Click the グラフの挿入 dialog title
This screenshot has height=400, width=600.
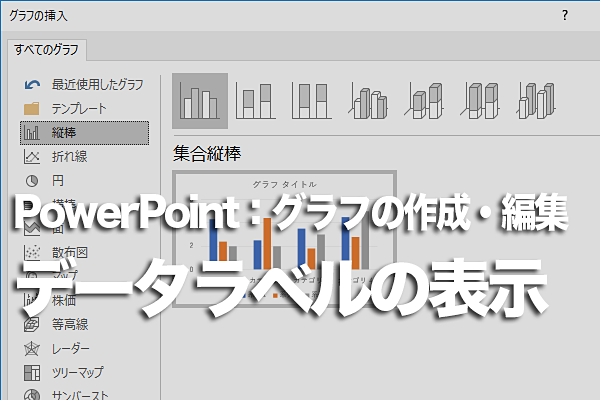38,16
